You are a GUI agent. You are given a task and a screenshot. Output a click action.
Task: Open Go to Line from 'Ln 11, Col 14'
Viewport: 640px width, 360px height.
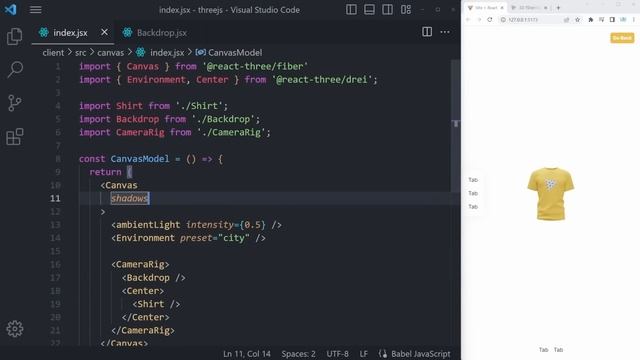pos(247,354)
